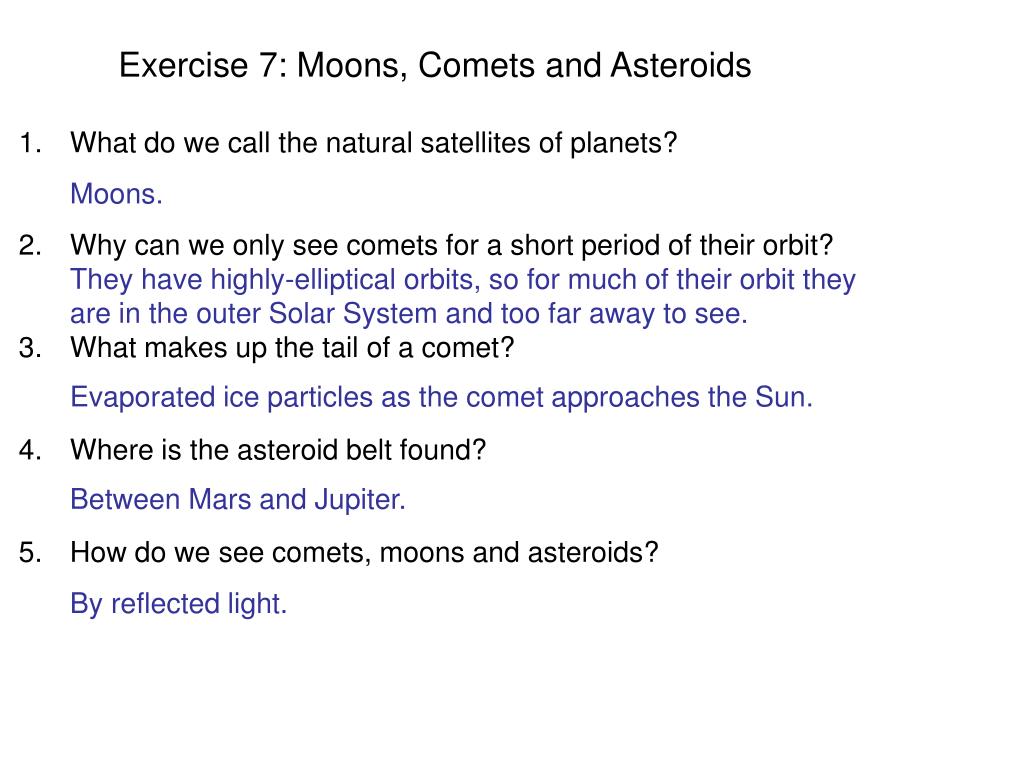Click the number 1 list marker
The image size is (1024, 768).
tap(30, 143)
